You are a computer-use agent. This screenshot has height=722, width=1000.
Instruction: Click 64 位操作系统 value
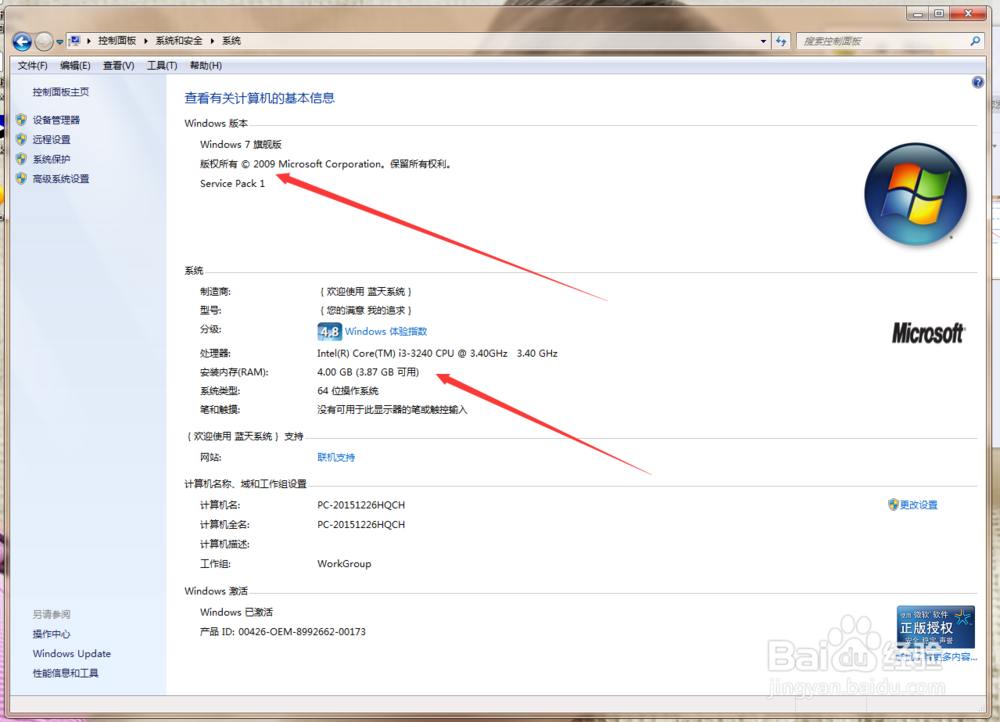click(348, 391)
